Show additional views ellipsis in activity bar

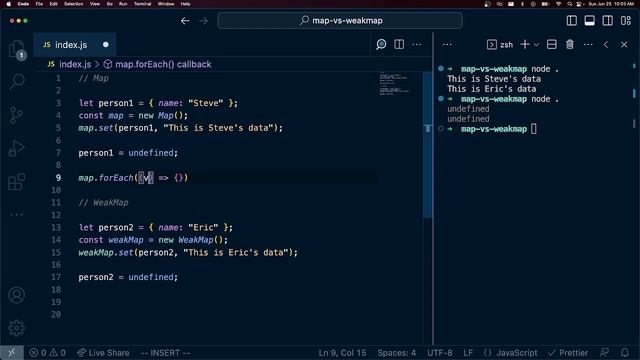(x=16, y=215)
